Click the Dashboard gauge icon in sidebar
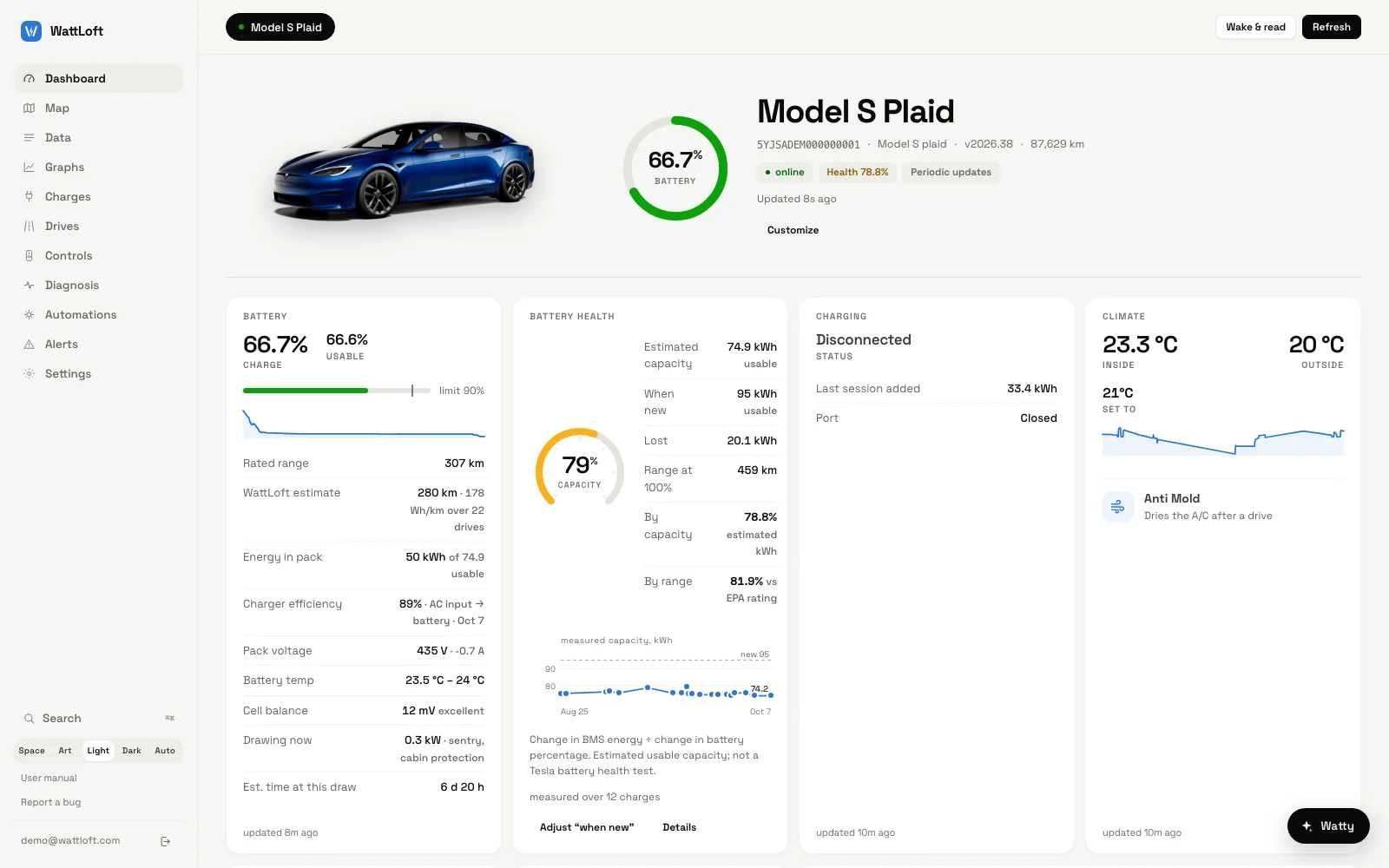Screen dimensions: 1389x868 click(29, 78)
